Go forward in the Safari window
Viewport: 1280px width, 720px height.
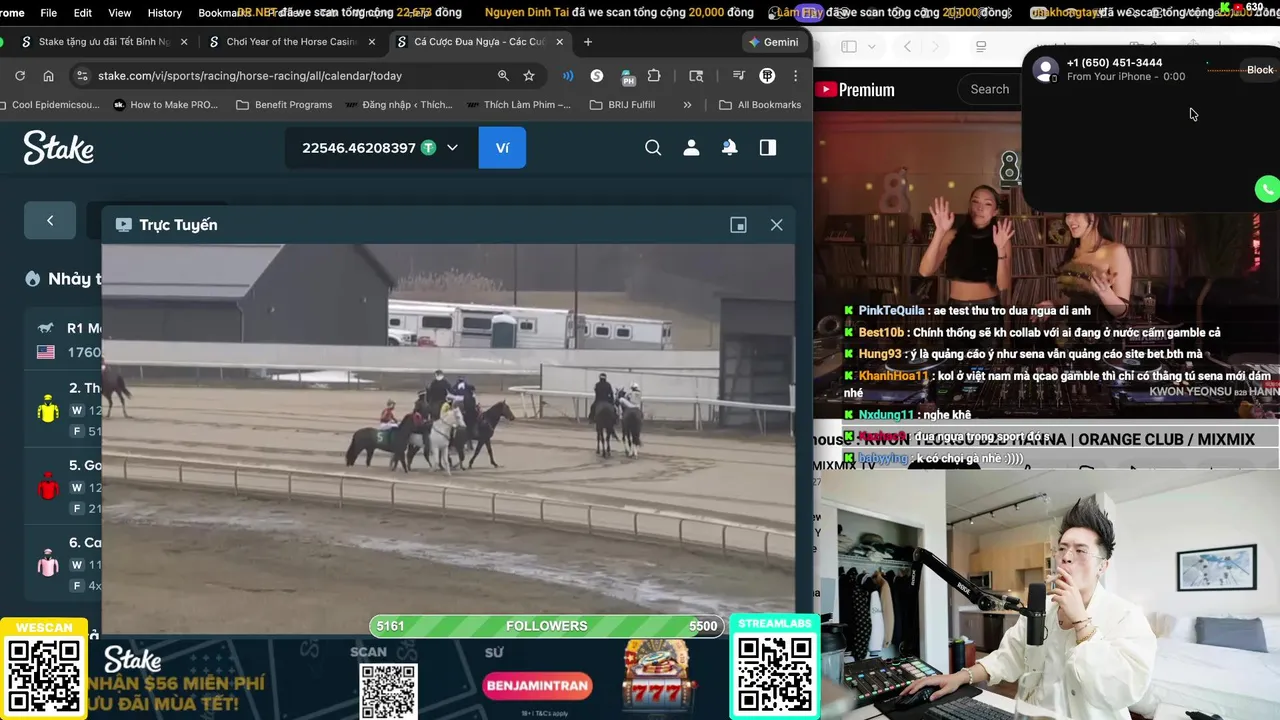[x=936, y=47]
